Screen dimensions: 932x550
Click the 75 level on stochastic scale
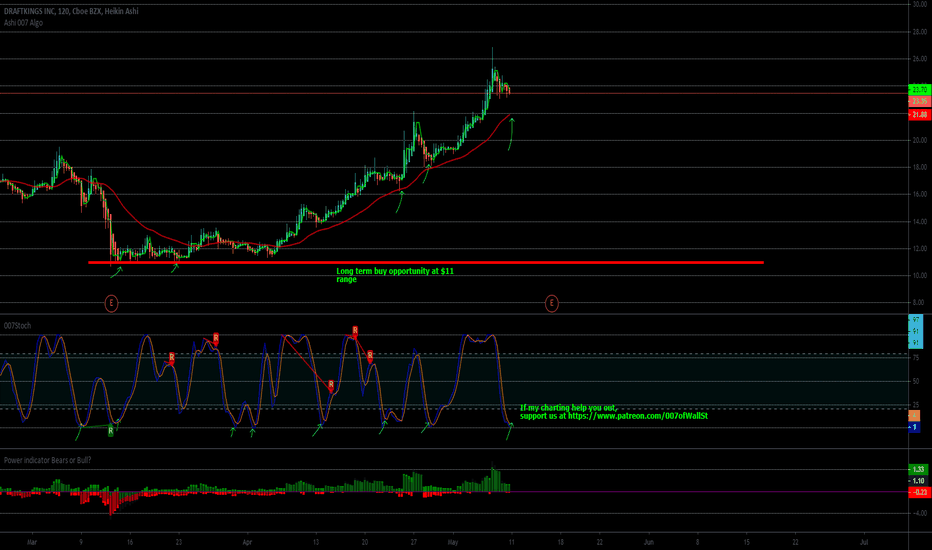click(915, 358)
